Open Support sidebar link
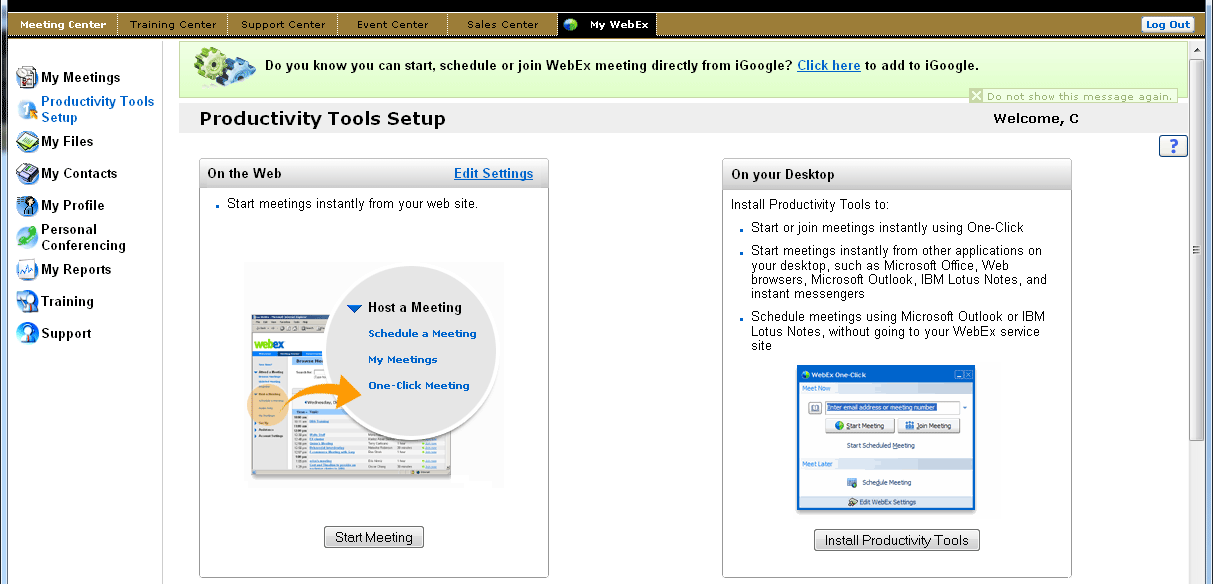 (x=66, y=333)
